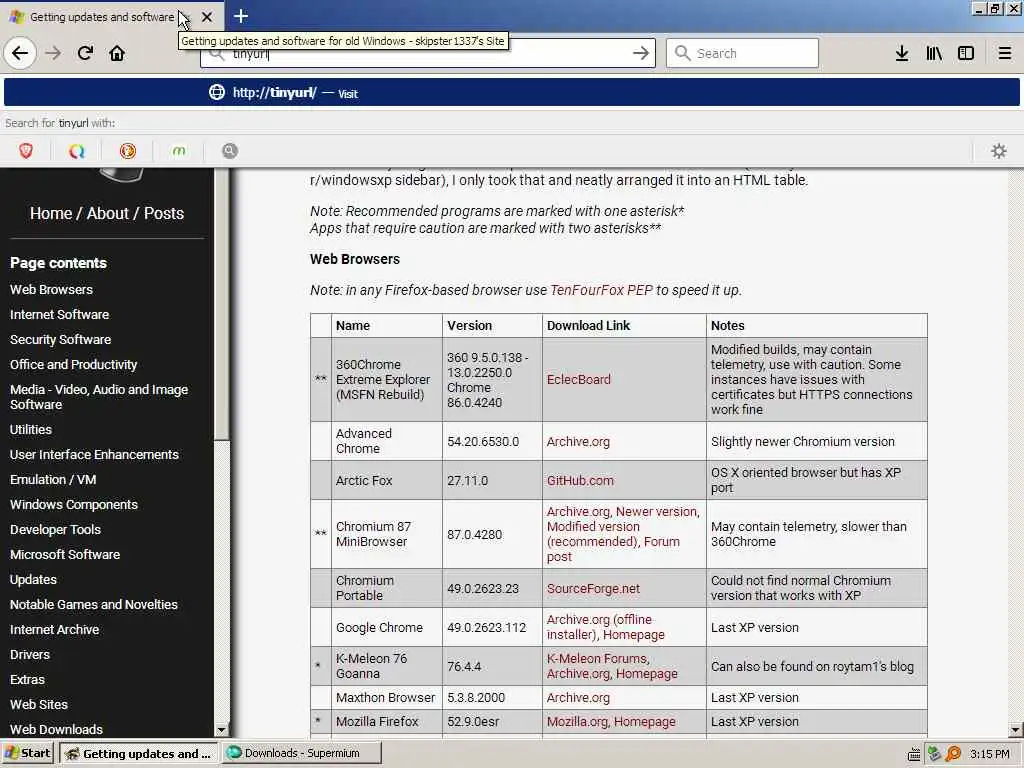
Task: Open the home page button
Action: click(117, 53)
